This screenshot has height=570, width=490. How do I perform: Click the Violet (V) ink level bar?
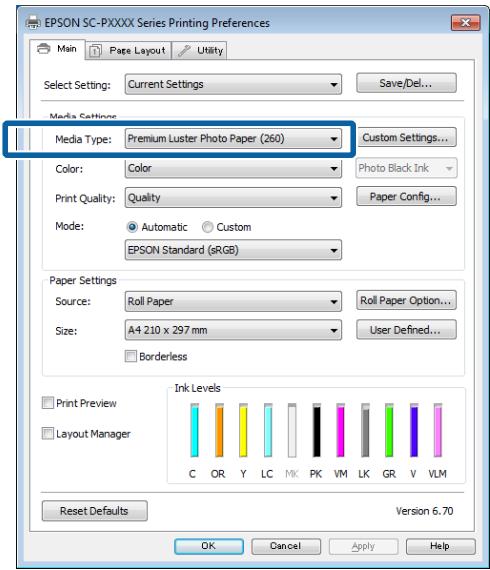(414, 430)
